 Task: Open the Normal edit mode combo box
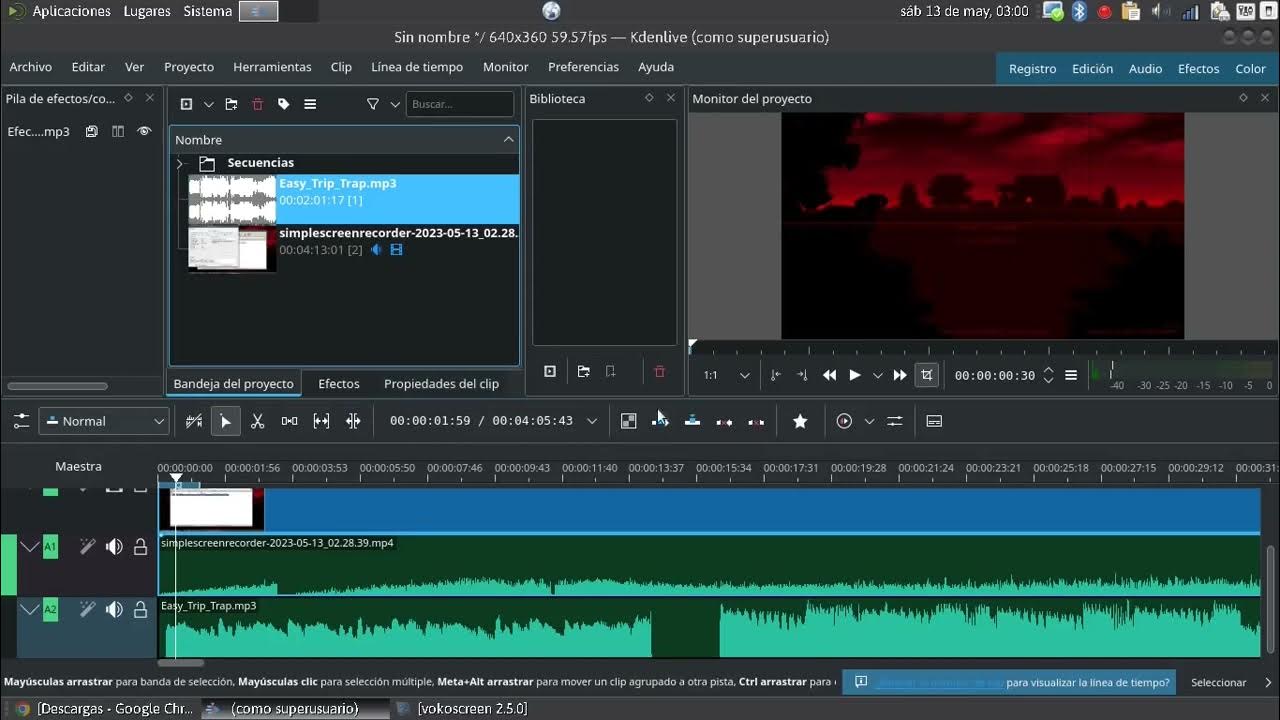click(104, 421)
